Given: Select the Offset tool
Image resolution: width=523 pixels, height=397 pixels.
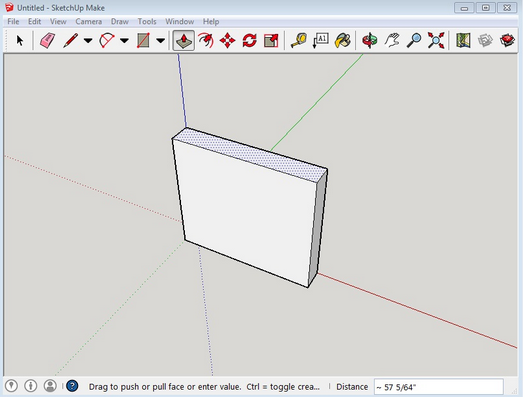Looking at the screenshot, I should click(206, 41).
